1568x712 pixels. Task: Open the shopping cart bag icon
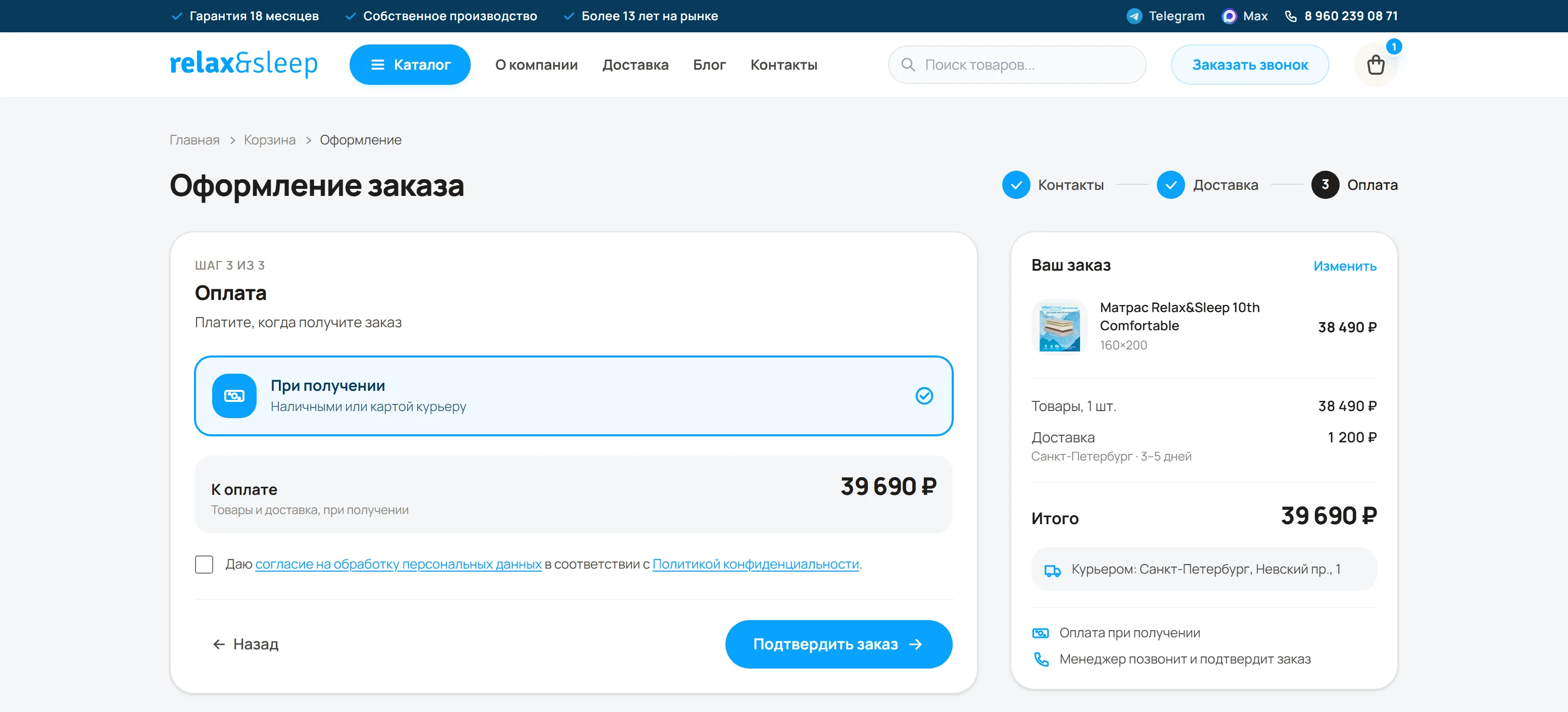(1375, 65)
